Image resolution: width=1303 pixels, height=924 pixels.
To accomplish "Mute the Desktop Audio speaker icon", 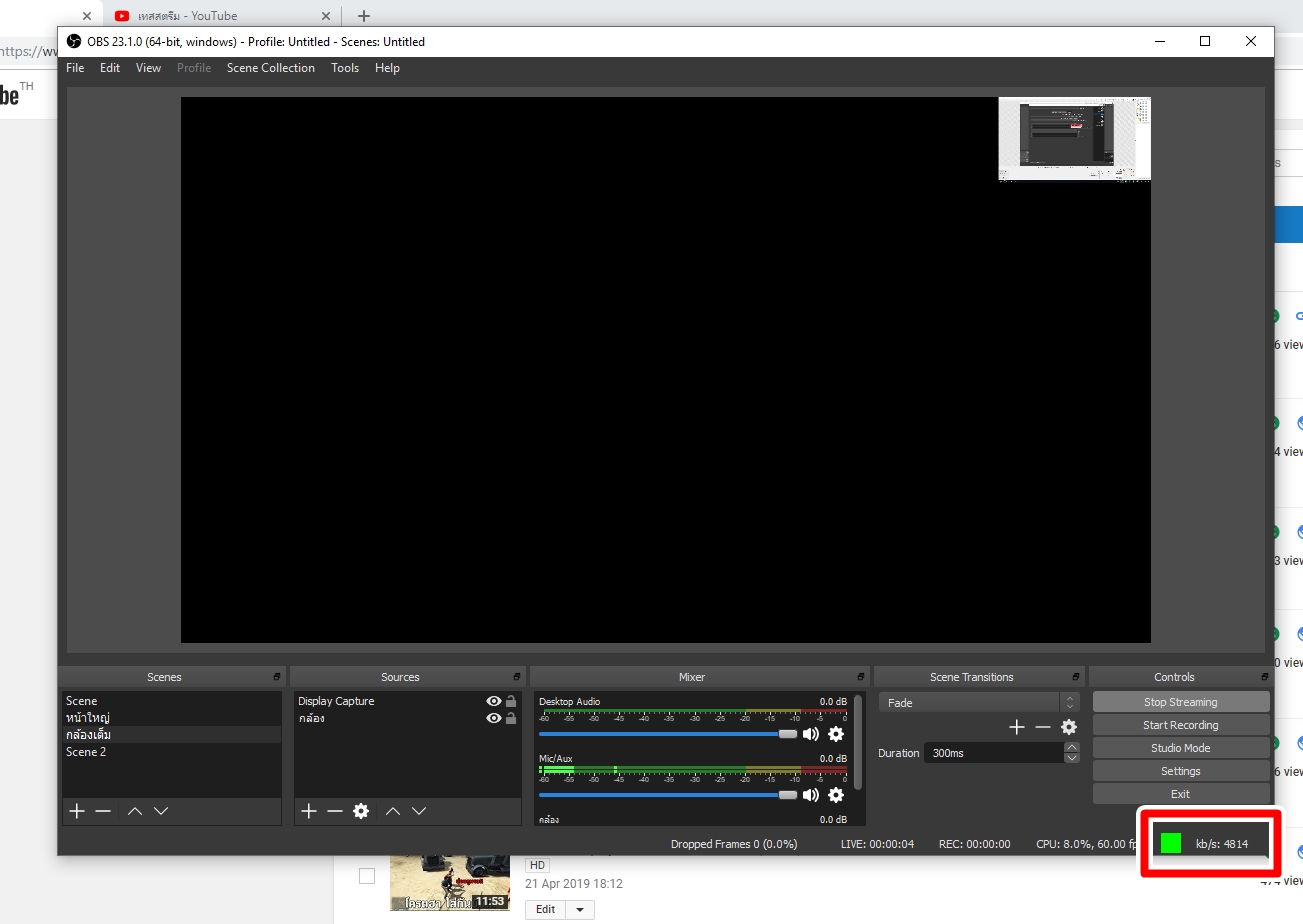I will pos(810,734).
